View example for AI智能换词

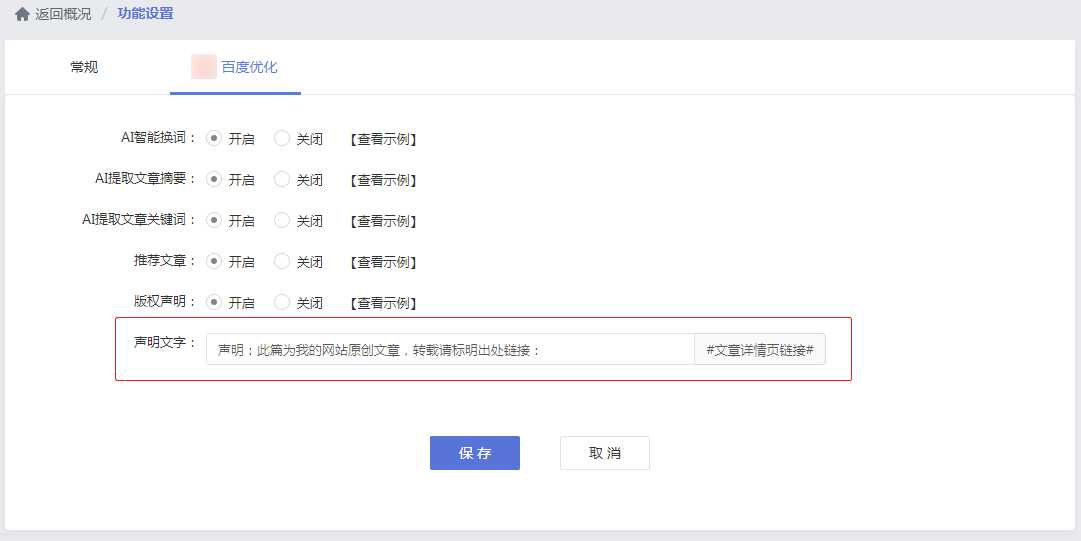(383, 139)
